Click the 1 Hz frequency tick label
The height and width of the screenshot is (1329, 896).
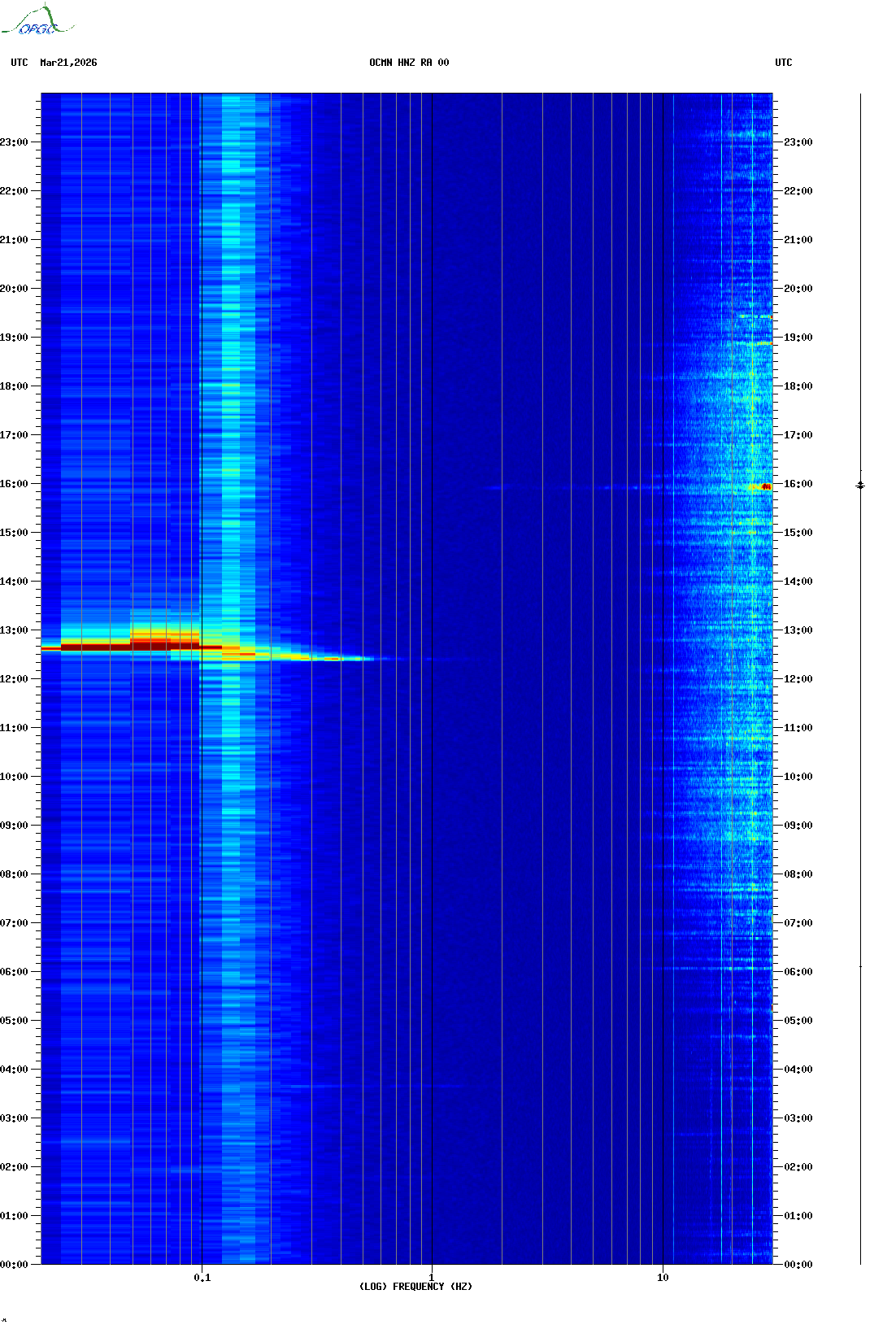point(431,1277)
